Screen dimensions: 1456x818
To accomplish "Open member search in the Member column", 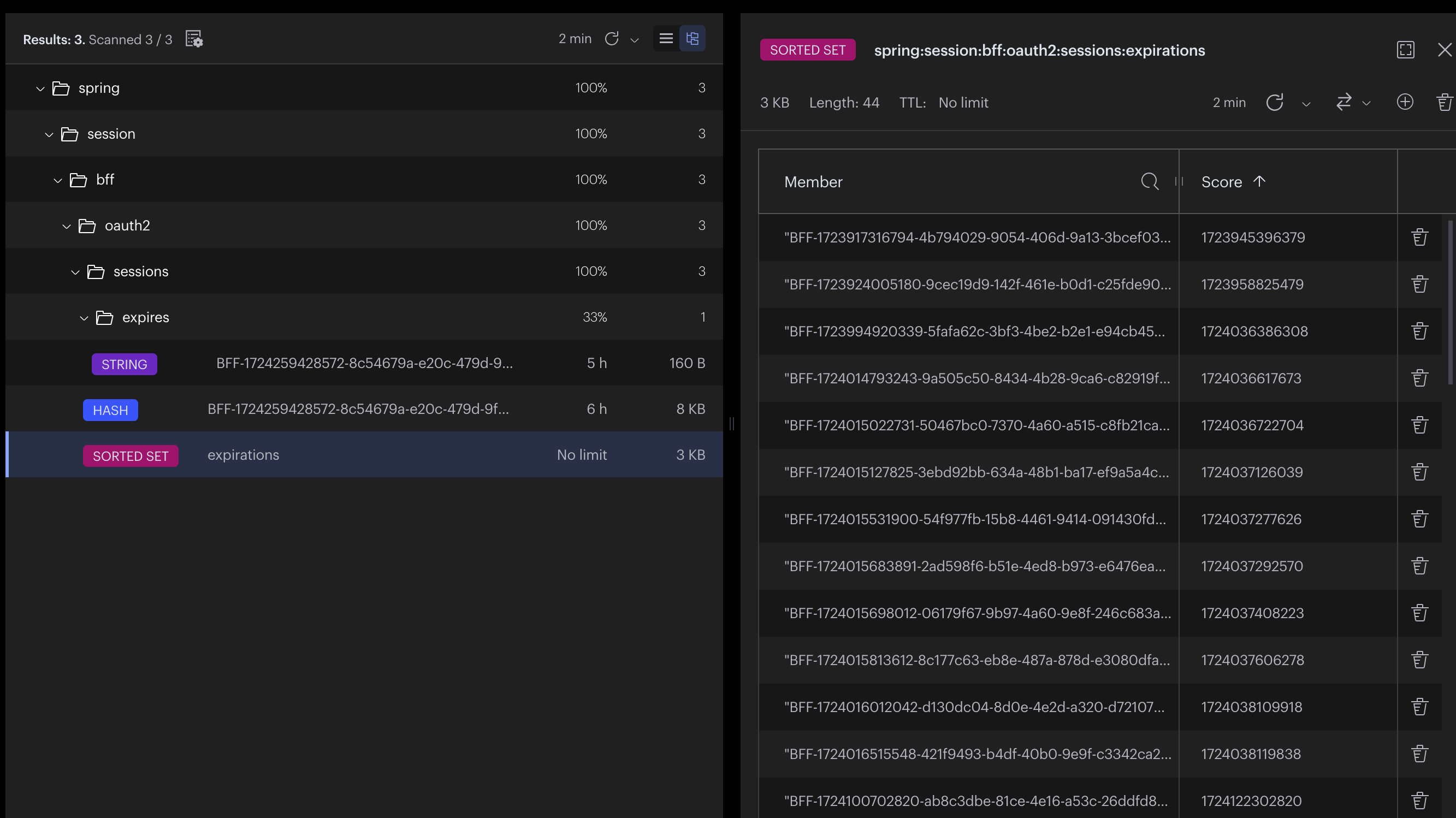I will point(1150,182).
